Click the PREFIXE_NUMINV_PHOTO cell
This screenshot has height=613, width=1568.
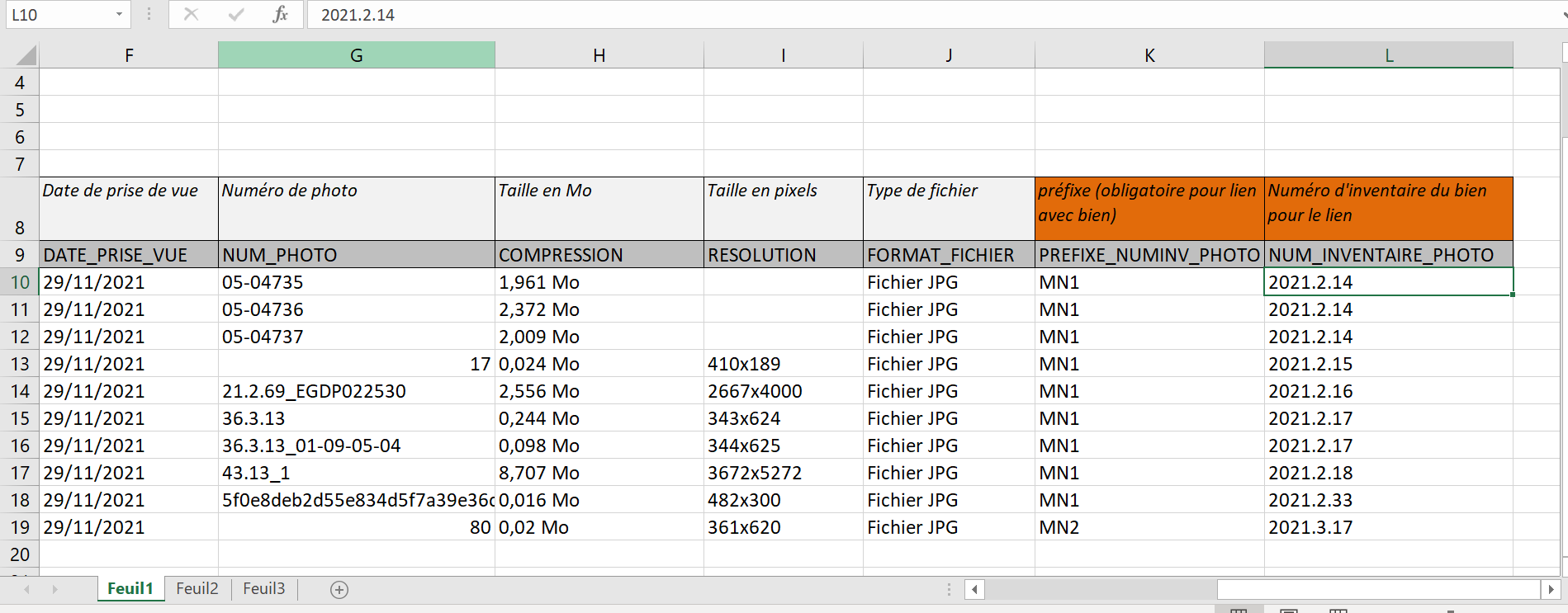pos(1149,255)
